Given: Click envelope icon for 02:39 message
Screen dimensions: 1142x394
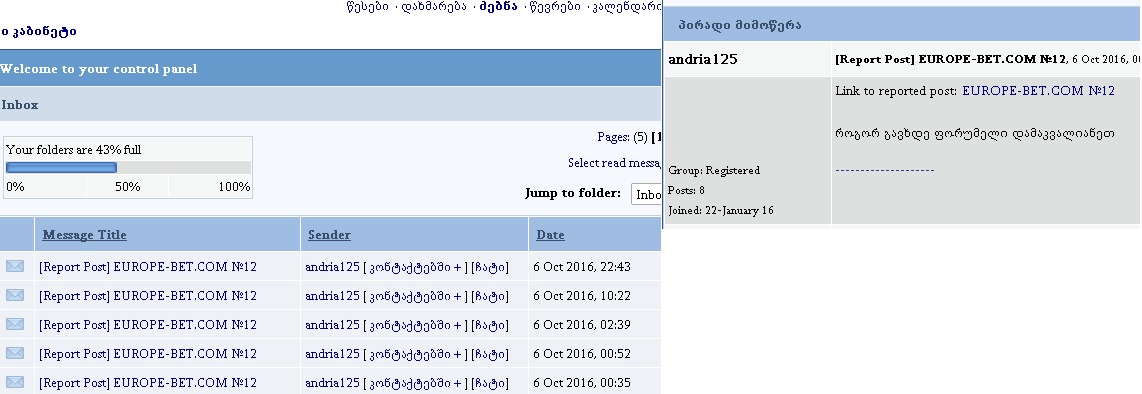Looking at the screenshot, I should [x=15, y=324].
